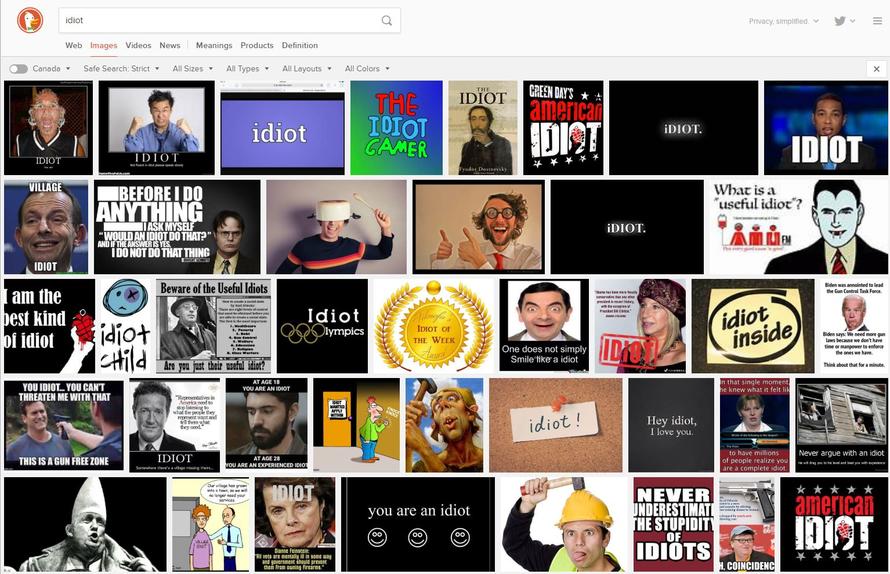Open the Twitter bird icon menu
The width and height of the screenshot is (890, 574).
click(845, 21)
